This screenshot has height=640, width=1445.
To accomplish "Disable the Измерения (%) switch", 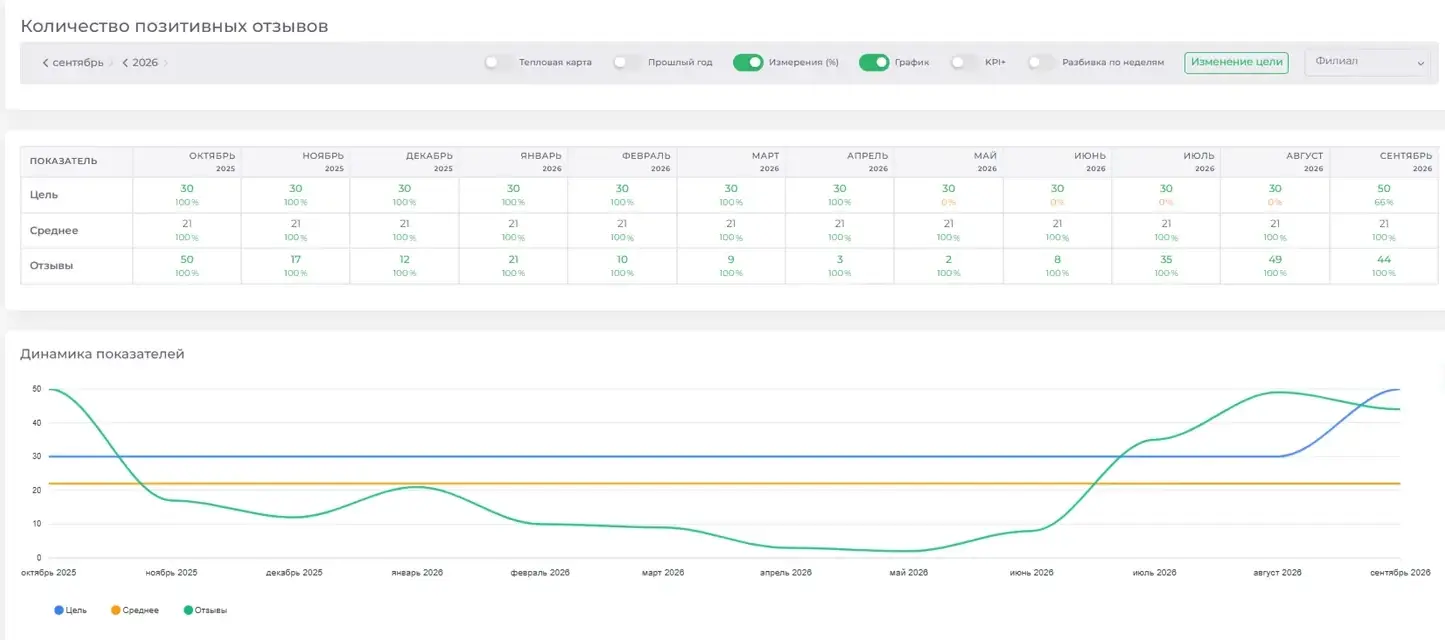I will tap(748, 62).
